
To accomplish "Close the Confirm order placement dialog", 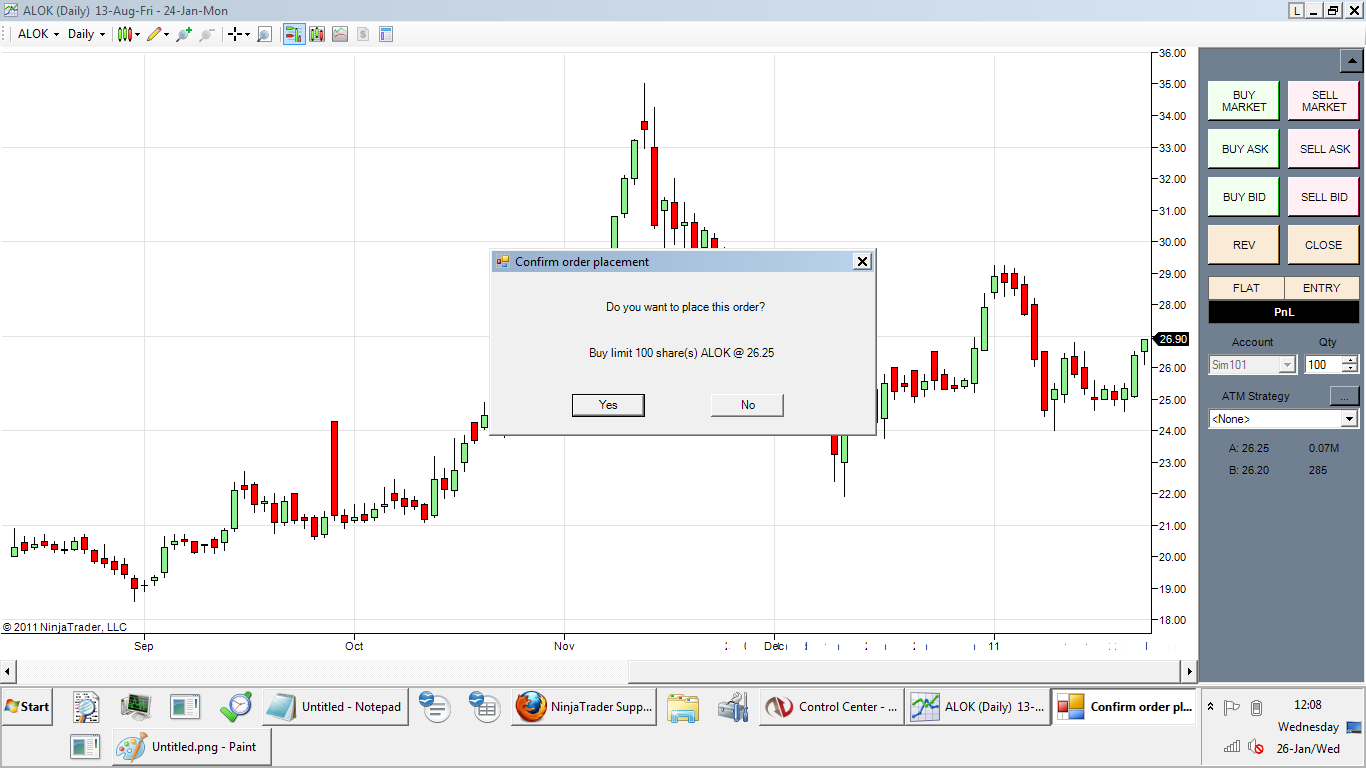I will click(862, 261).
